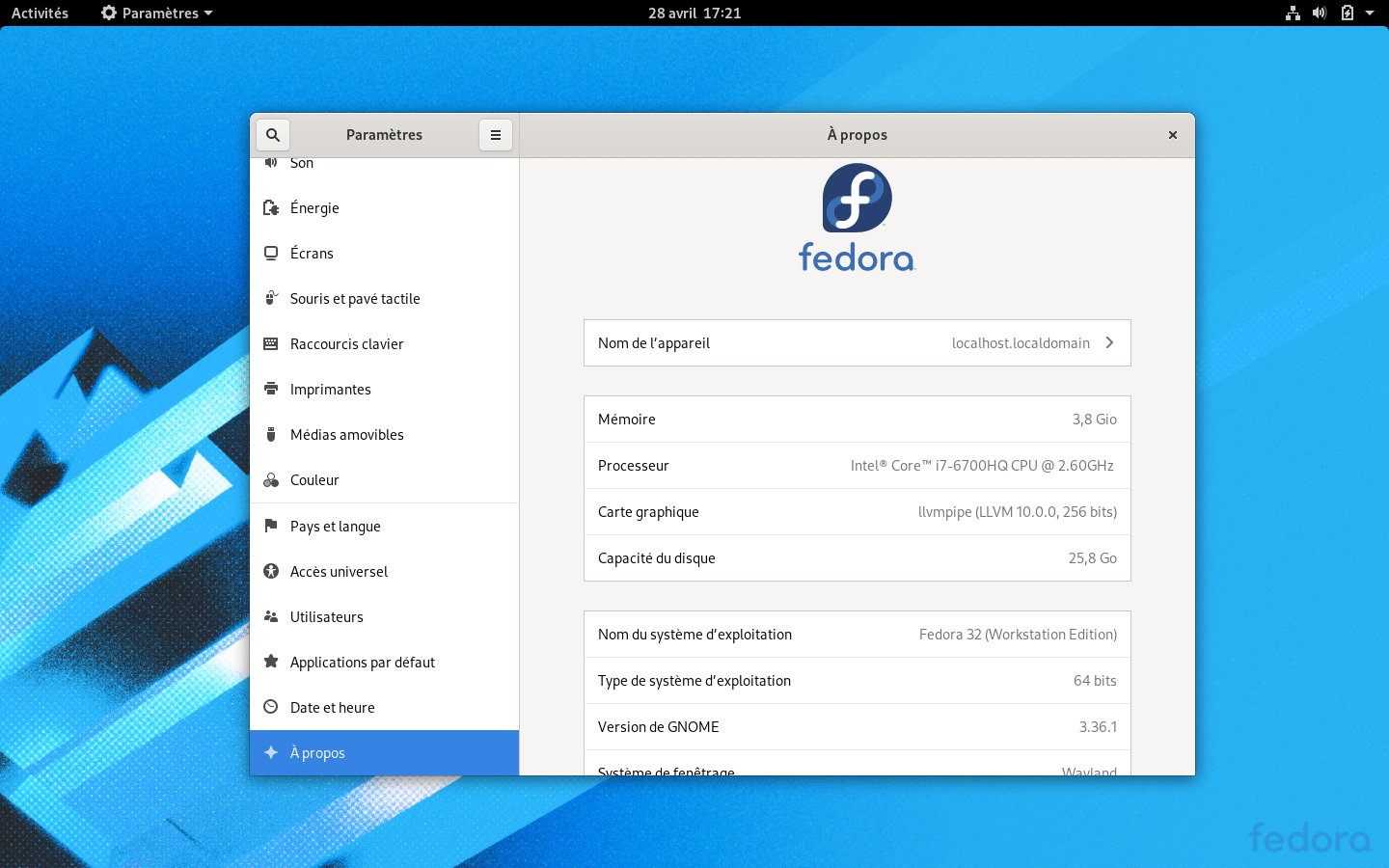Click the Version de GNOME label

pos(659,727)
